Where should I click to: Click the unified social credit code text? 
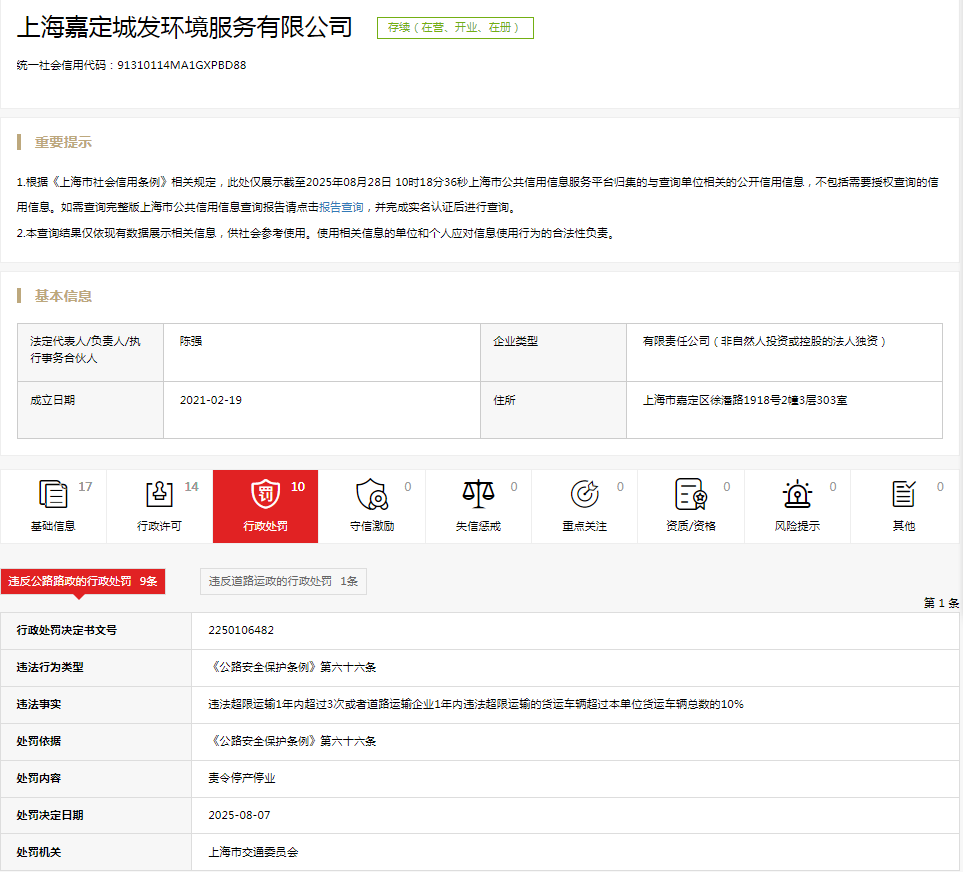(x=131, y=66)
